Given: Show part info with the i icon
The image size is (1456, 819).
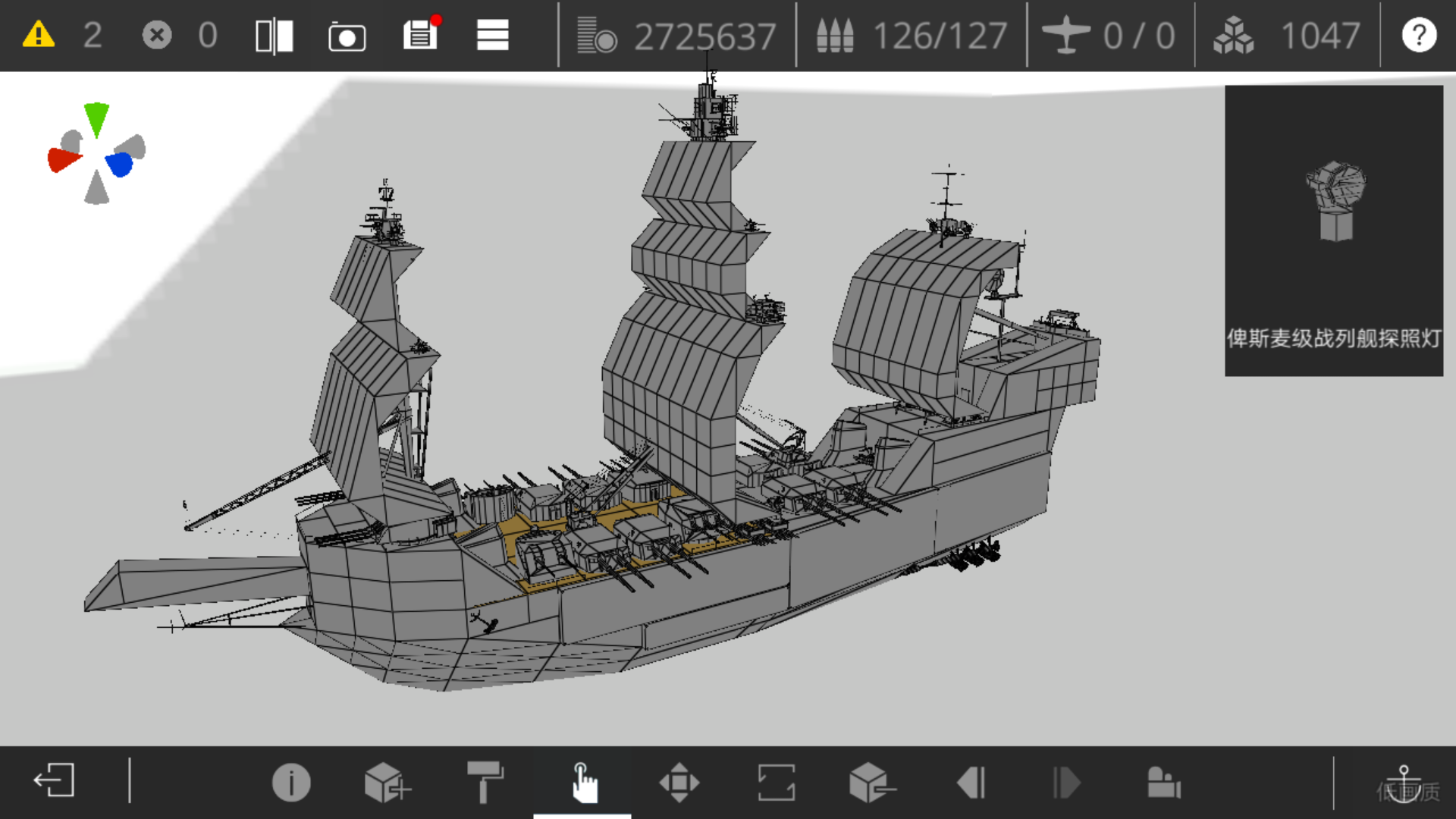Looking at the screenshot, I should [x=291, y=782].
